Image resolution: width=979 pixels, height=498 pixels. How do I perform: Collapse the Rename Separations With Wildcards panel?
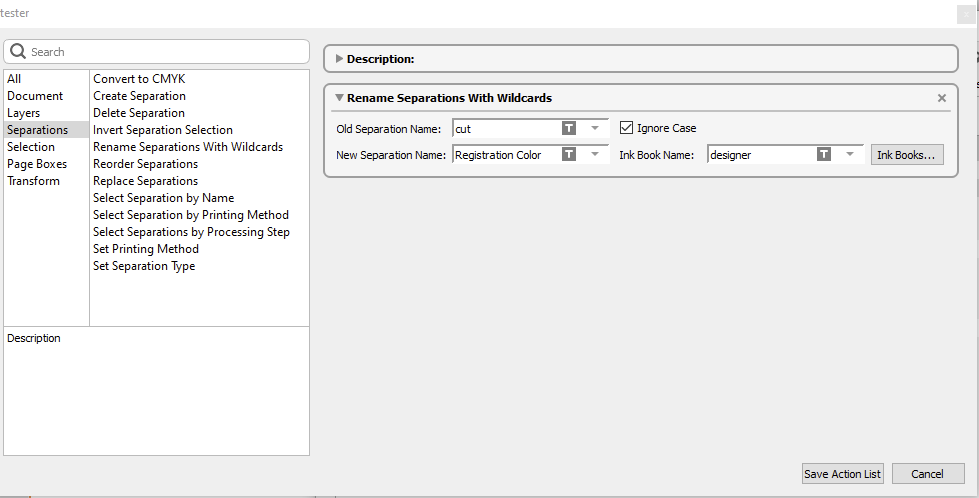click(x=339, y=98)
